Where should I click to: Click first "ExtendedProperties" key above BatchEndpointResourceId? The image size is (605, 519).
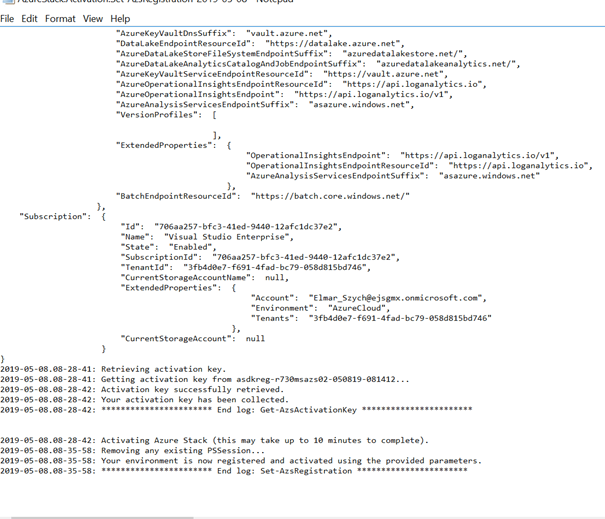[x=166, y=145]
